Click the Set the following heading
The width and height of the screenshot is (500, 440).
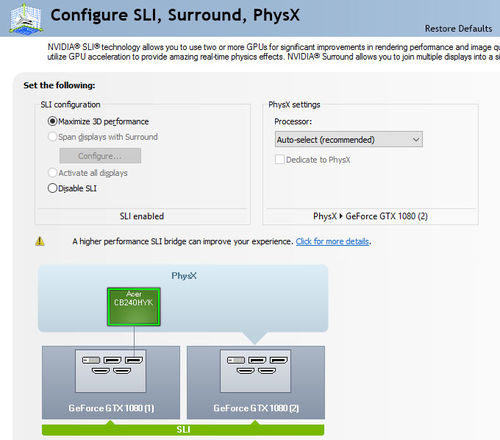(x=59, y=85)
